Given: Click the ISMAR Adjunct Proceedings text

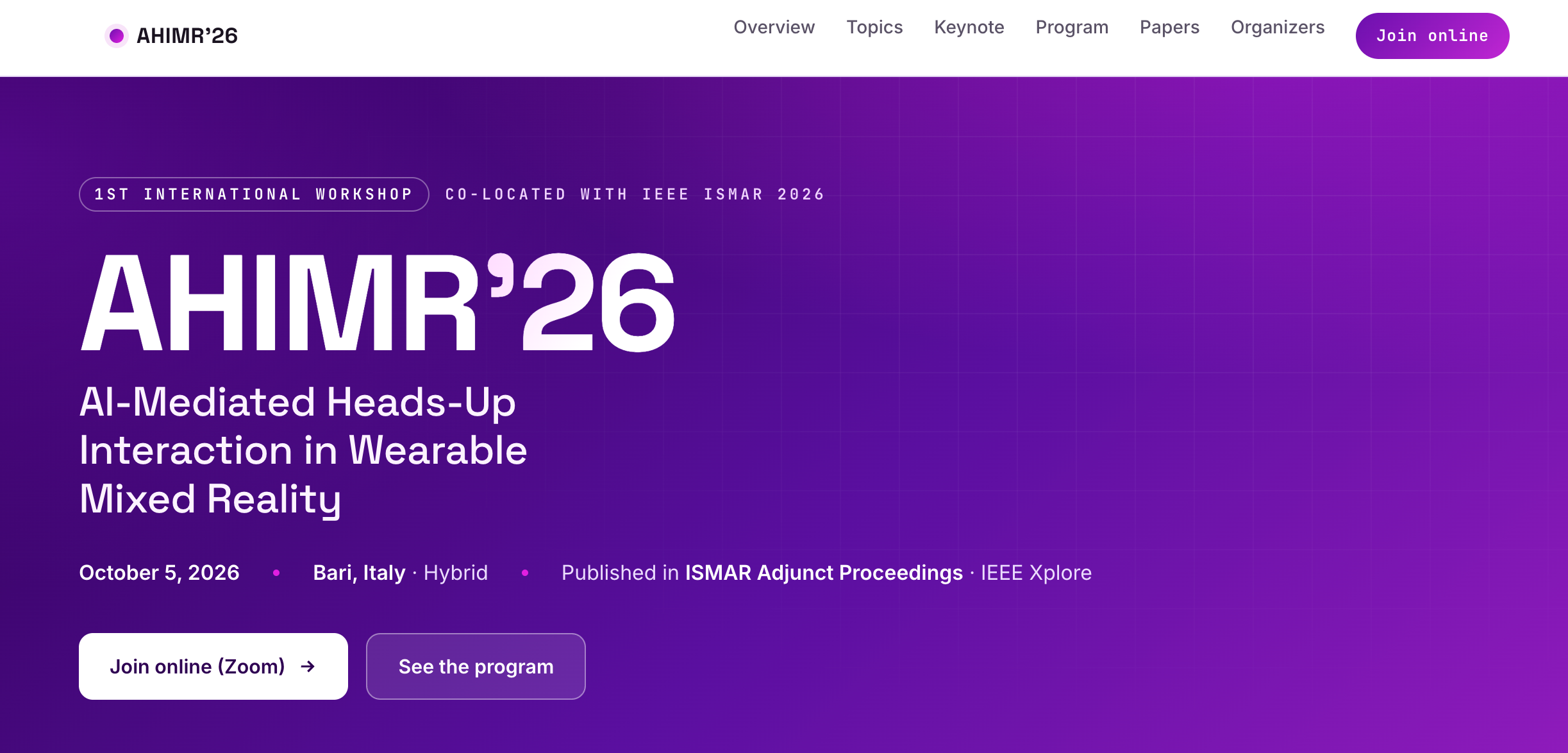Looking at the screenshot, I should [824, 573].
